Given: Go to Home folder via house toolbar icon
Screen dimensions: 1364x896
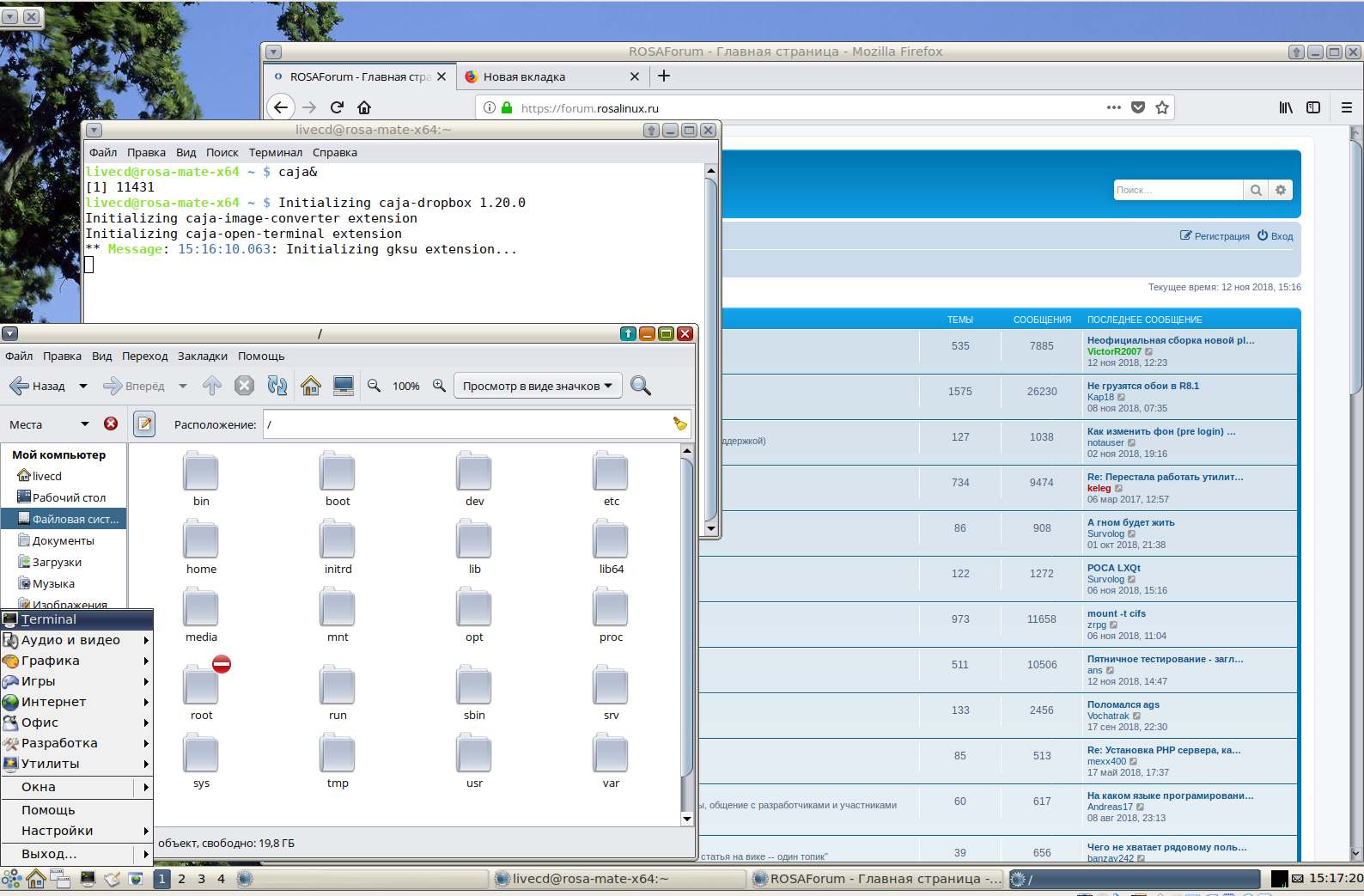Looking at the screenshot, I should coord(311,386).
